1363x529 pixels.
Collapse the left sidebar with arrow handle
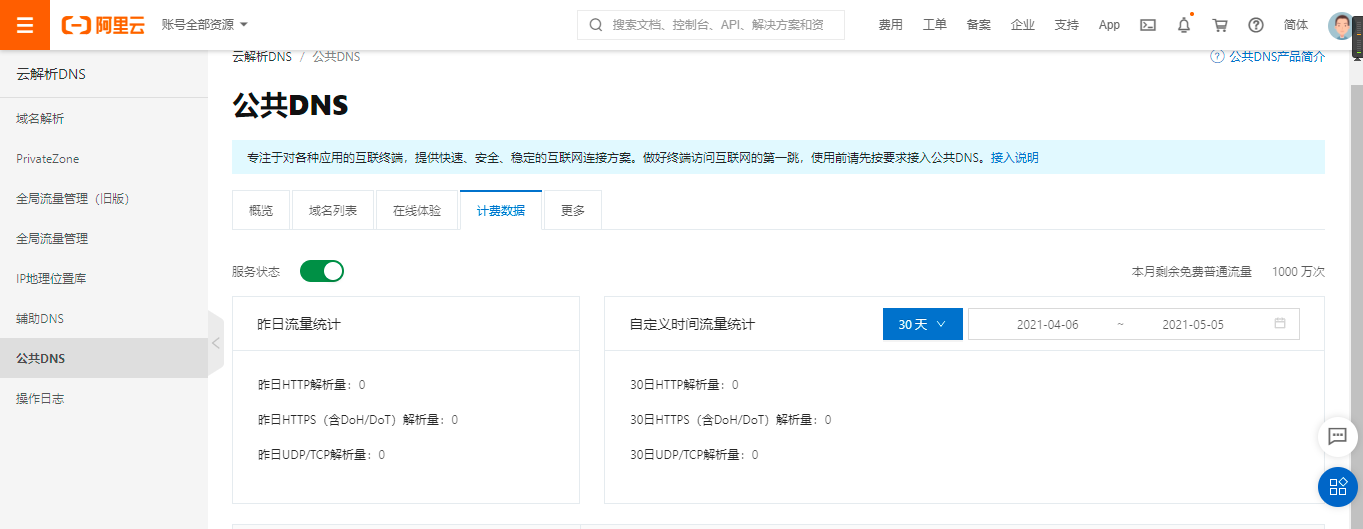pyautogui.click(x=216, y=343)
